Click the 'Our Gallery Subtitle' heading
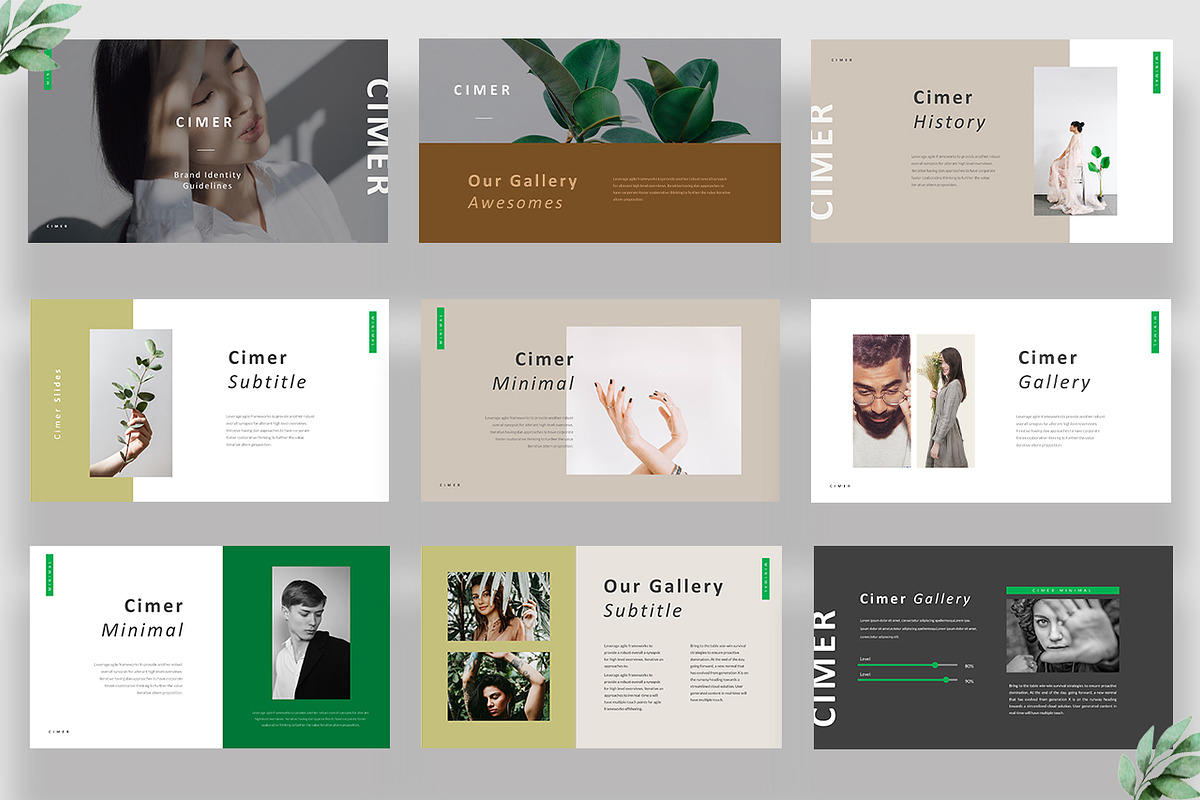Viewport: 1200px width, 800px height. [x=662, y=598]
